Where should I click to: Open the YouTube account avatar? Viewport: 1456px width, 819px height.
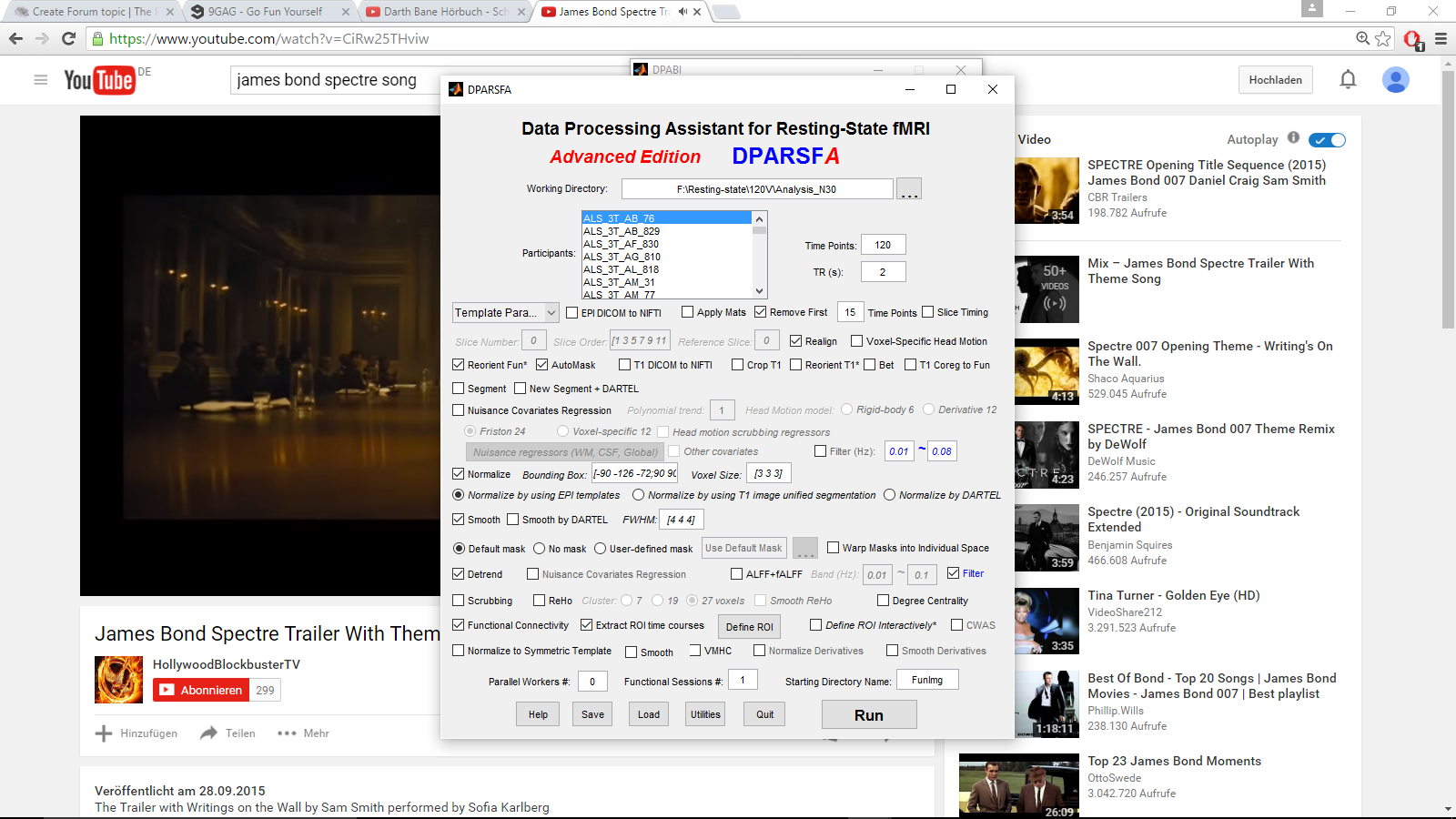1395,80
